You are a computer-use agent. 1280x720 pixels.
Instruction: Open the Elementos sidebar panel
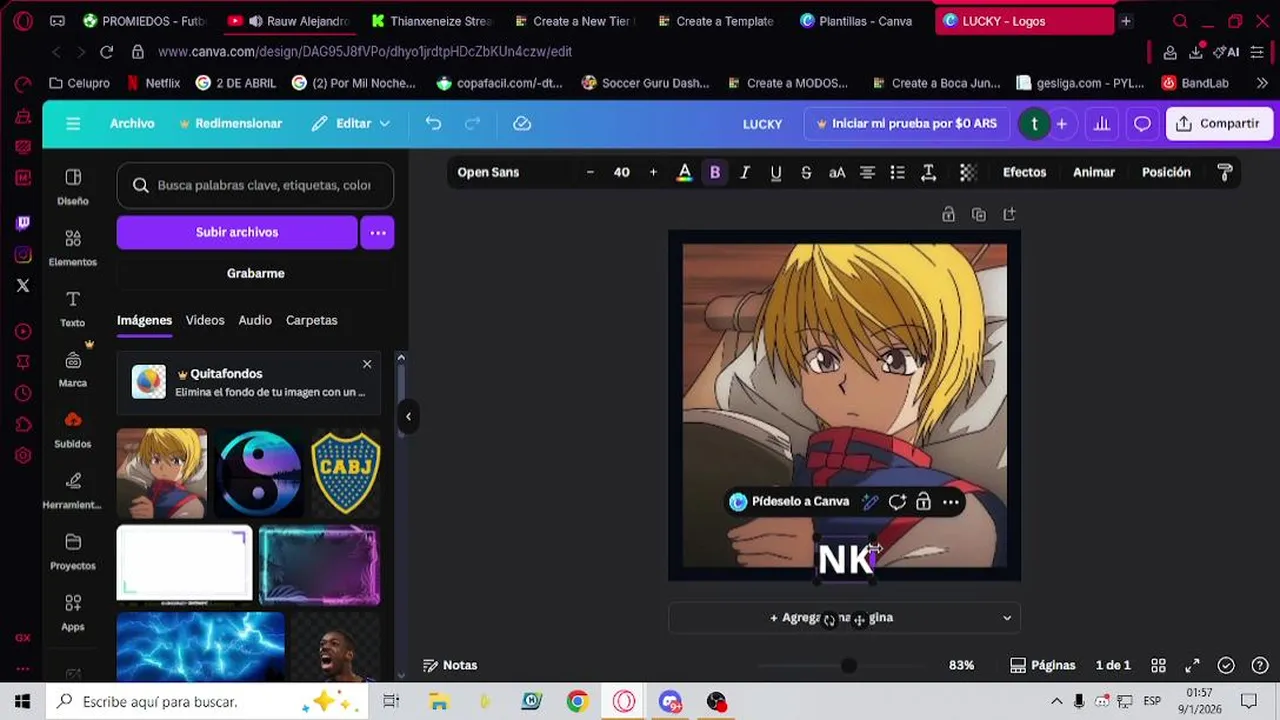[x=73, y=248]
